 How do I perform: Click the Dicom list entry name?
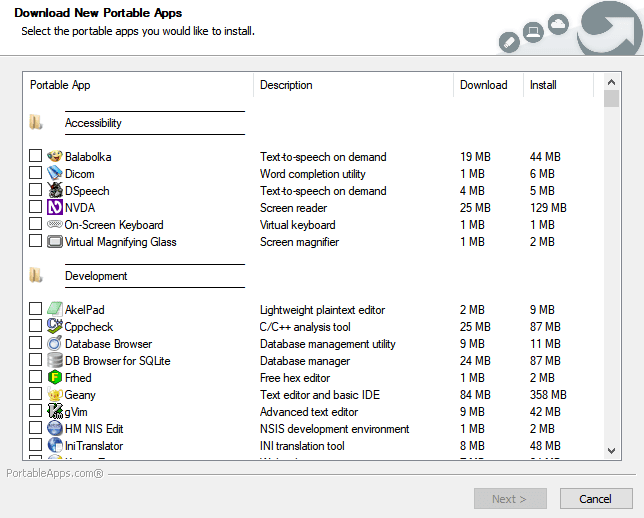tap(80, 174)
